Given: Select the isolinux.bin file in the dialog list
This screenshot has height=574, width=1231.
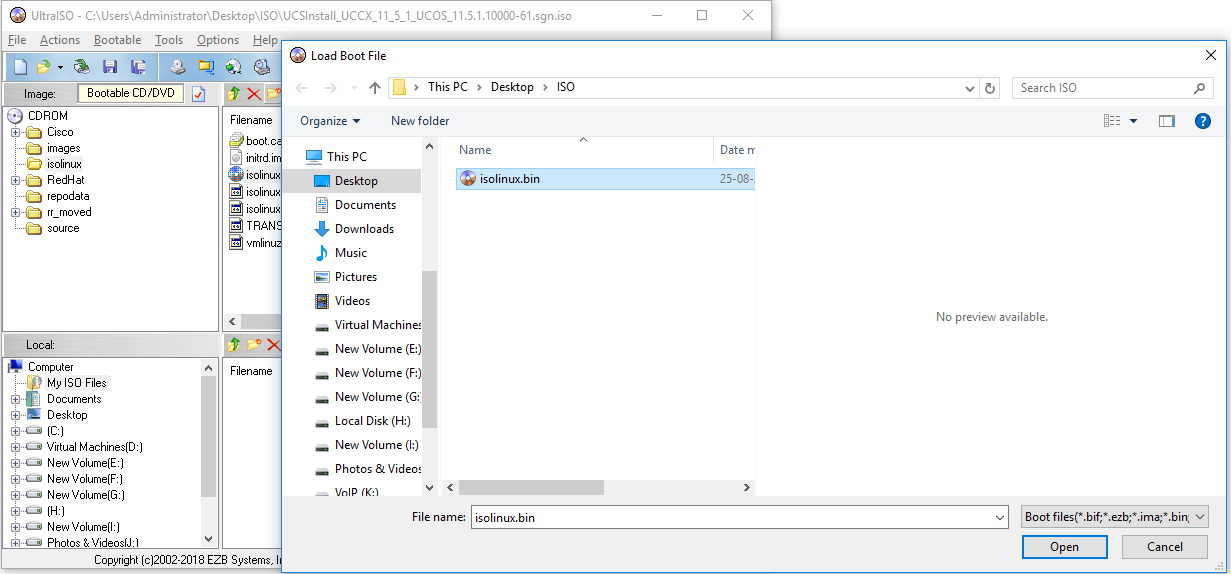Looking at the screenshot, I should tap(605, 179).
